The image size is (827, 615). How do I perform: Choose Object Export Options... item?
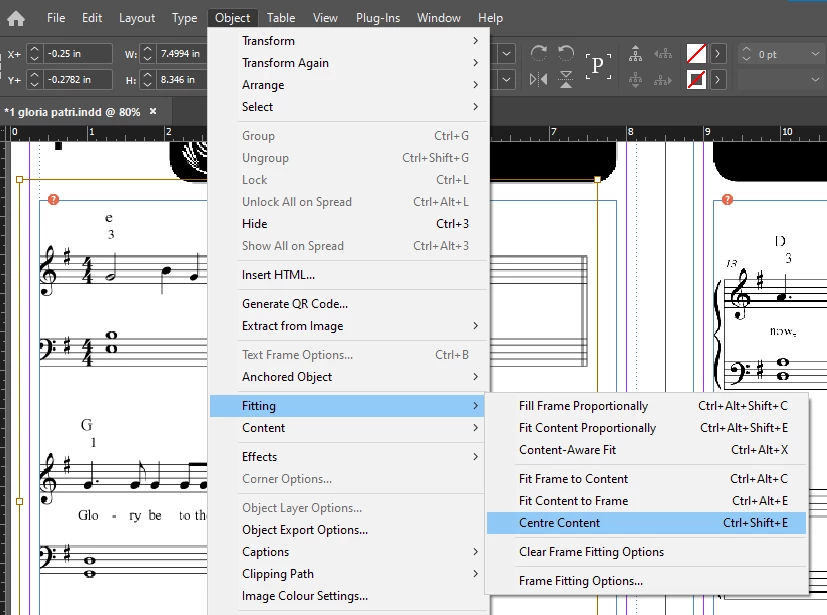pos(348,530)
